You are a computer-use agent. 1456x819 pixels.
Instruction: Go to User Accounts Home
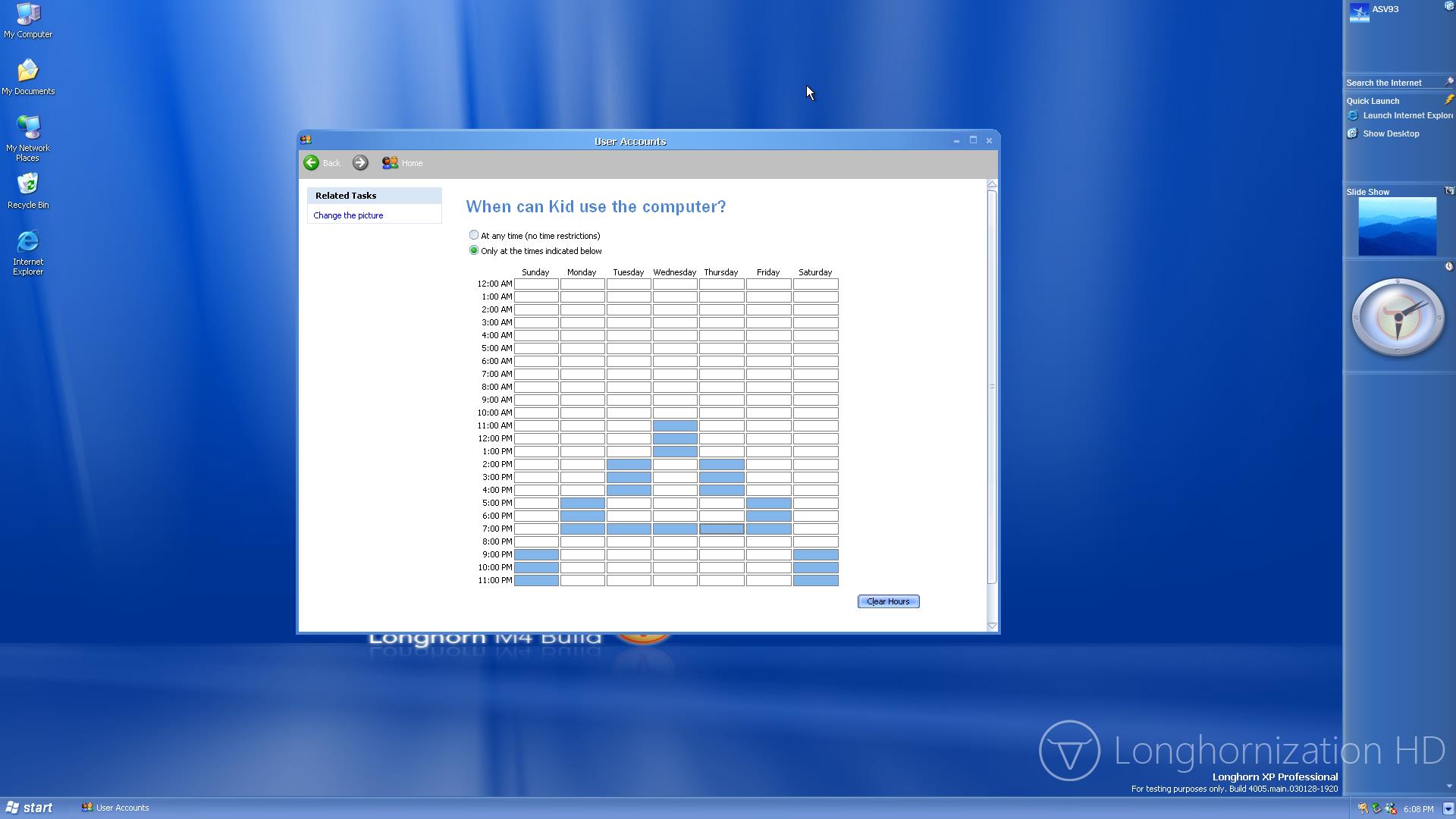point(403,163)
